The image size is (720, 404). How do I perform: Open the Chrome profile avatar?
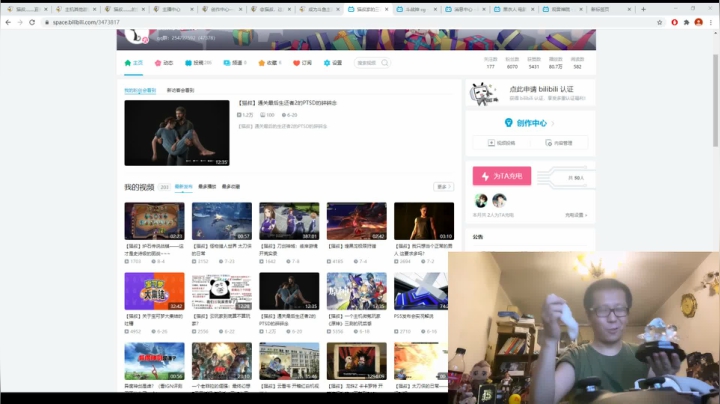698,22
